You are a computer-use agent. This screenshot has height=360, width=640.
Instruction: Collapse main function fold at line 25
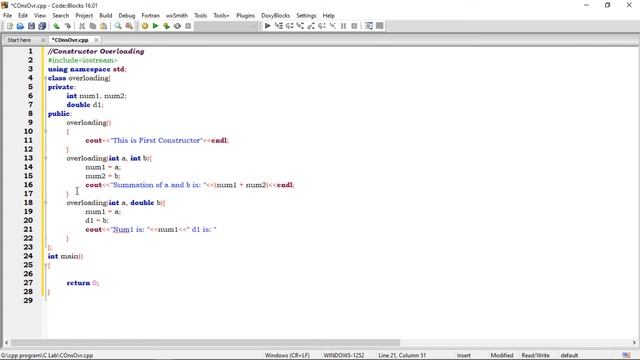[45, 265]
